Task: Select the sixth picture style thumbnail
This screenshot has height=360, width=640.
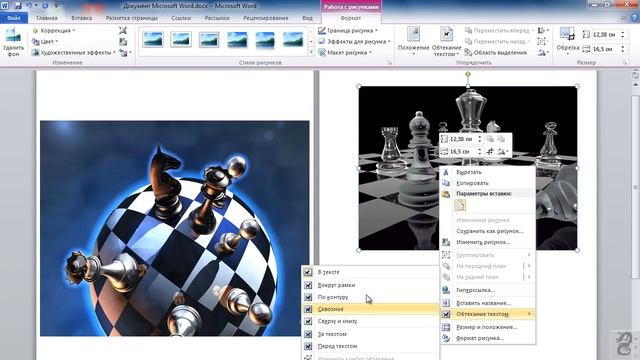Action: [x=293, y=40]
